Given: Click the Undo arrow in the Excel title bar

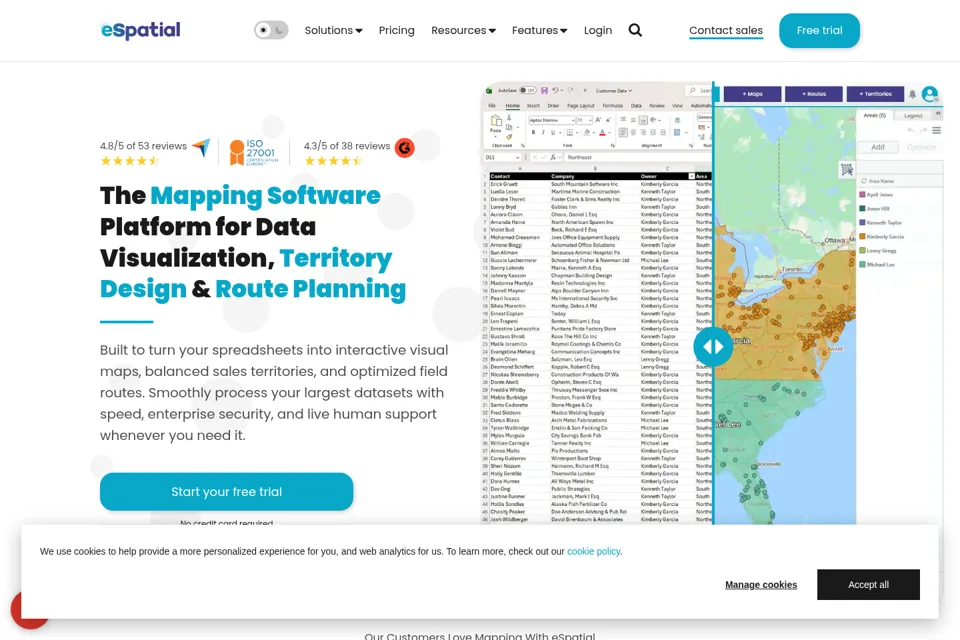Looking at the screenshot, I should (x=555, y=91).
